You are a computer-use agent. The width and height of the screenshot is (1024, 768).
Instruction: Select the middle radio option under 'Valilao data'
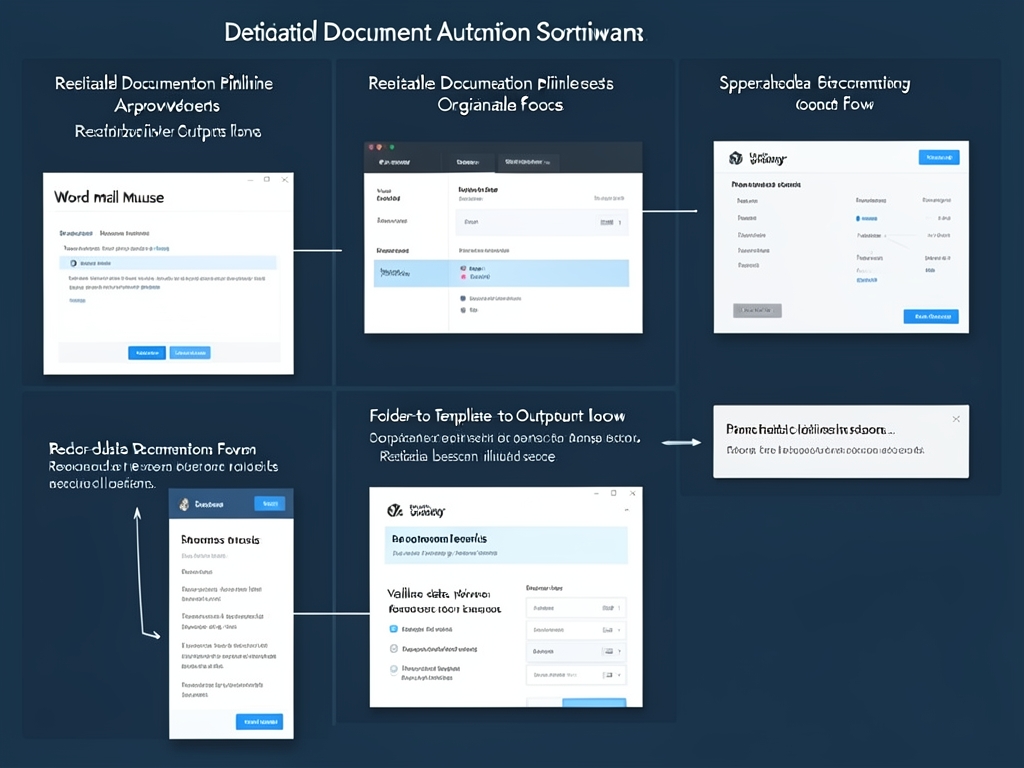394,648
